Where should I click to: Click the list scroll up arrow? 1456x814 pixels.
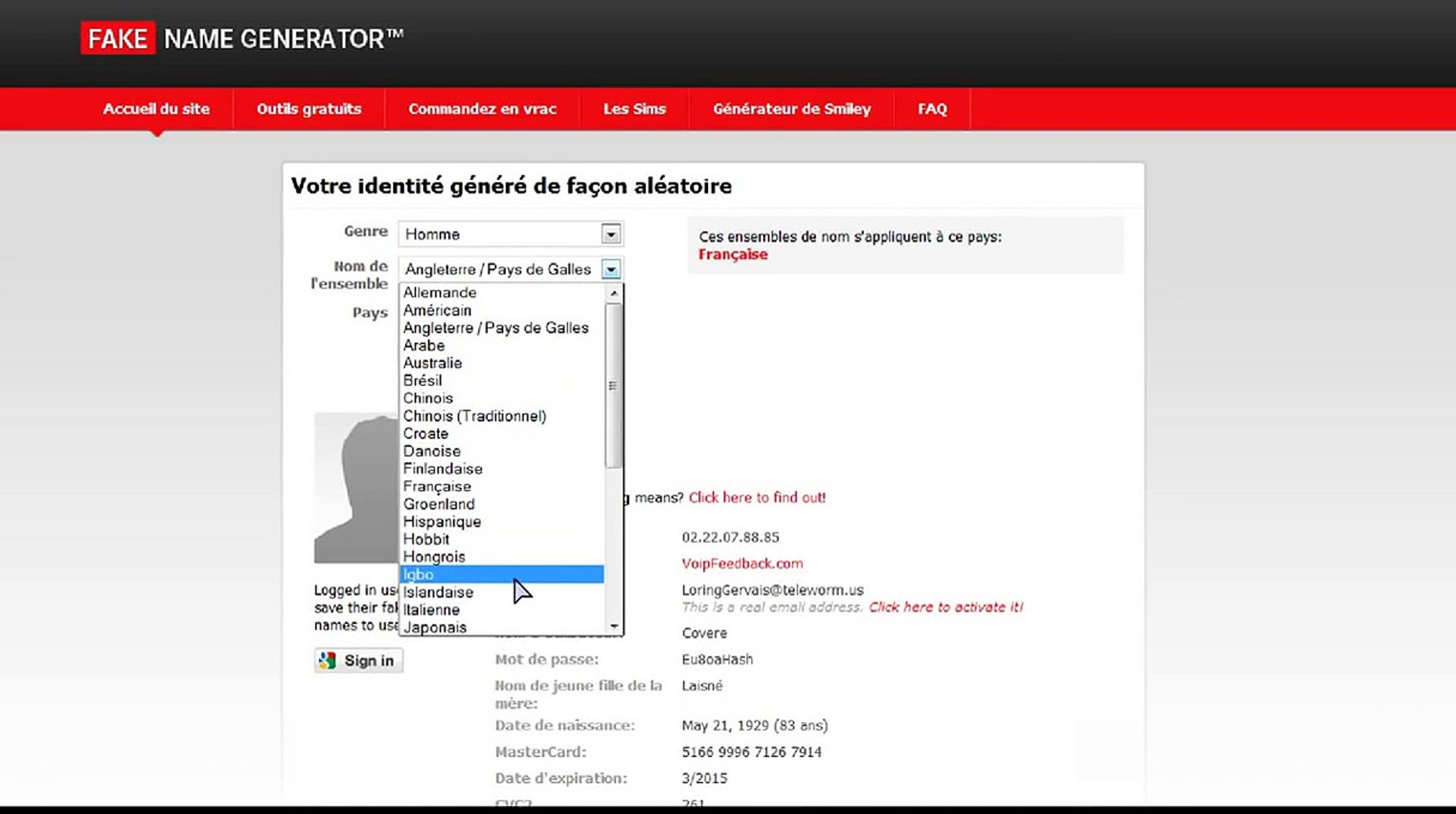[x=614, y=292]
